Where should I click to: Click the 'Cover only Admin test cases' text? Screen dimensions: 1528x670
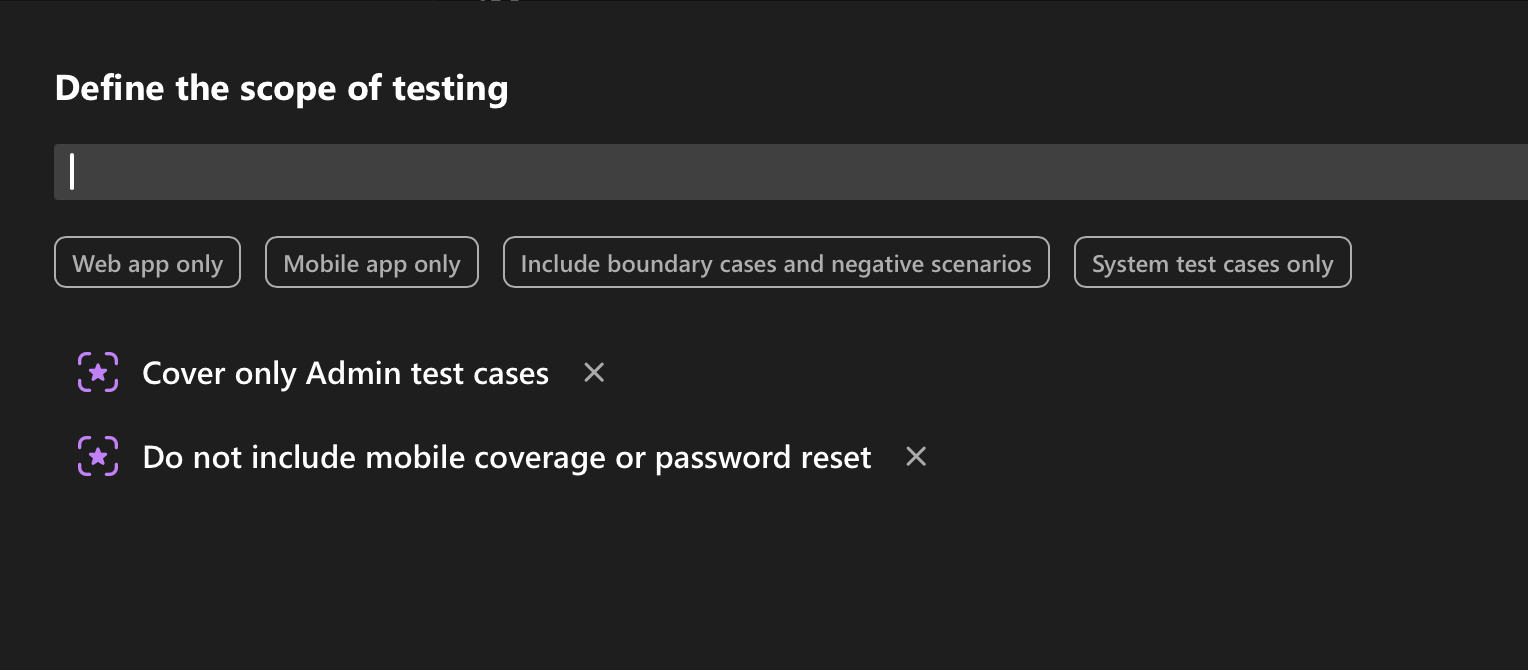point(345,373)
